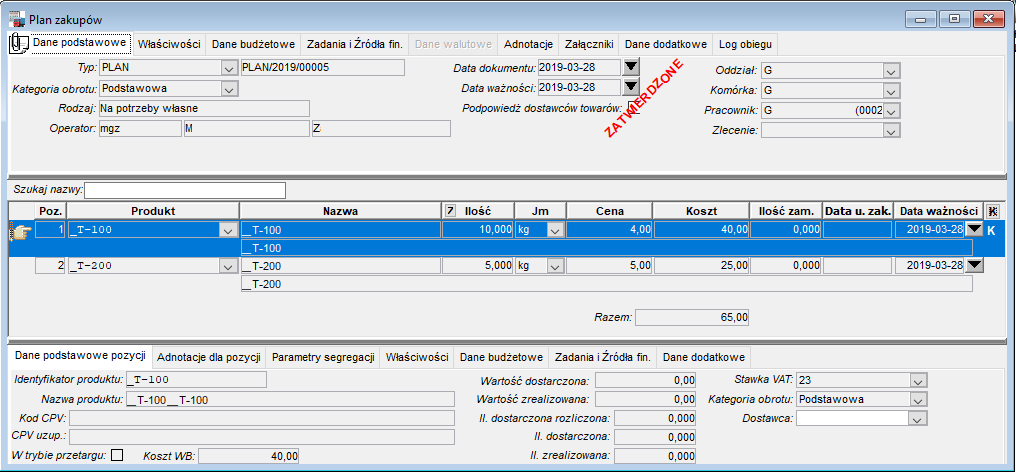Click the Produkt column header
The width and height of the screenshot is (1016, 472).
(x=153, y=211)
